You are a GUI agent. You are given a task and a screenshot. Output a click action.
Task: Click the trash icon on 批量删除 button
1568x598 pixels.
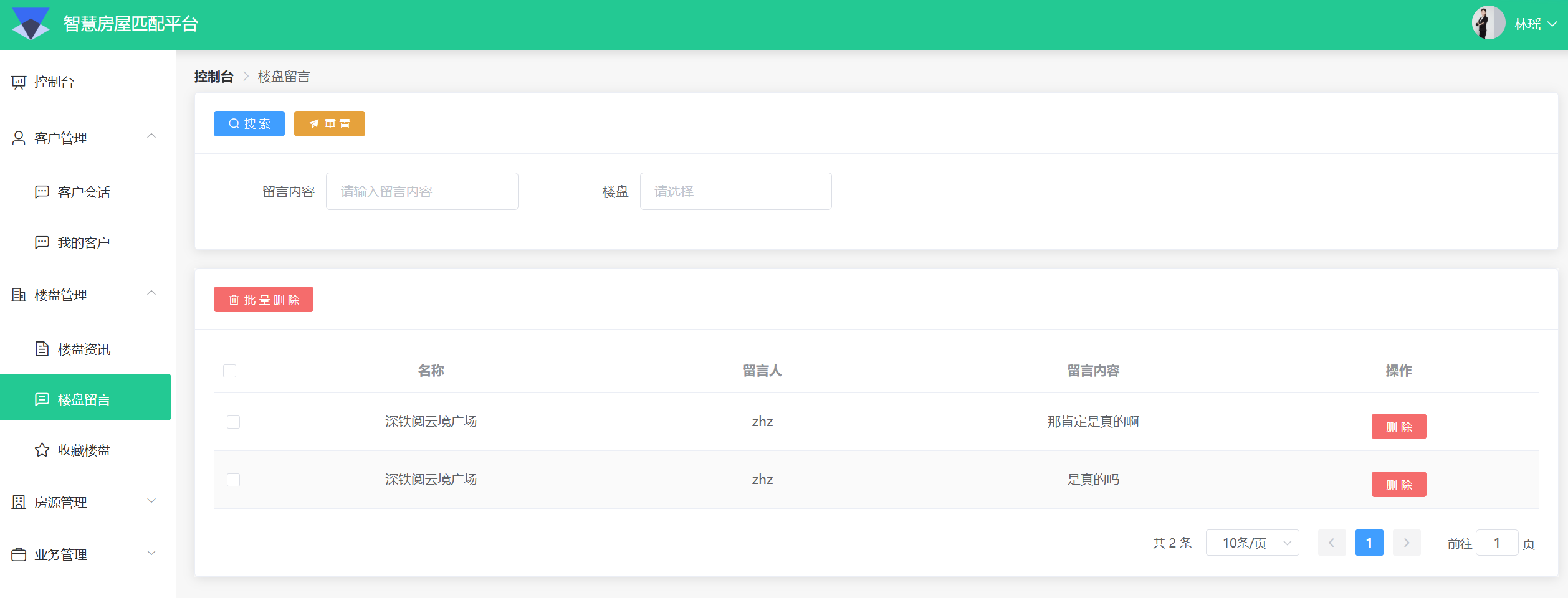click(234, 300)
